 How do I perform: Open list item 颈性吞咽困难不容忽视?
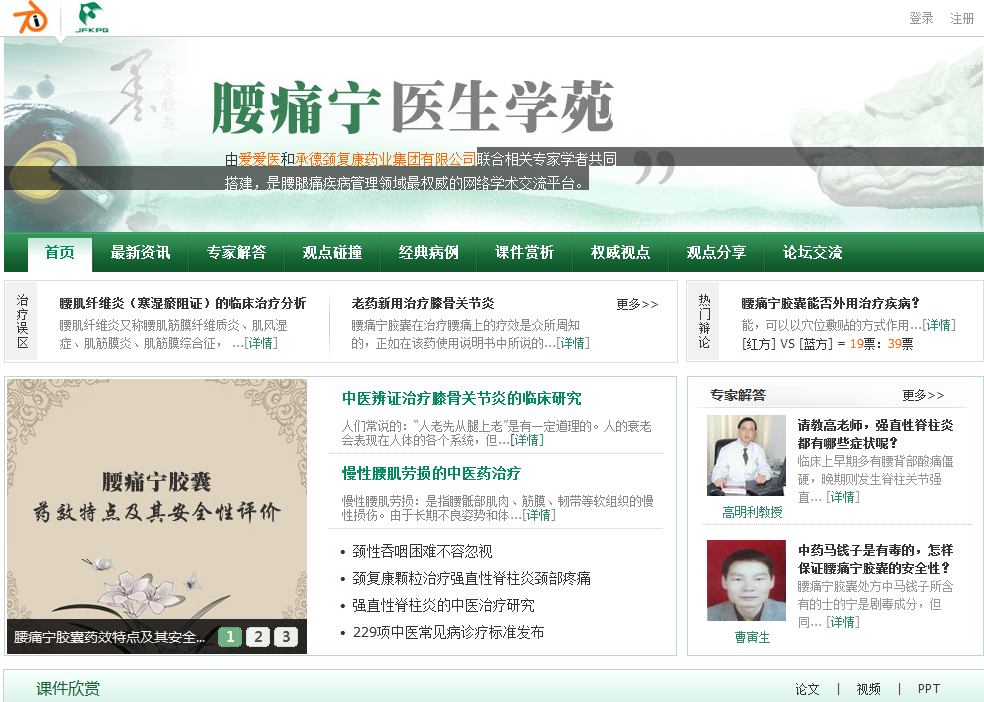[x=422, y=551]
